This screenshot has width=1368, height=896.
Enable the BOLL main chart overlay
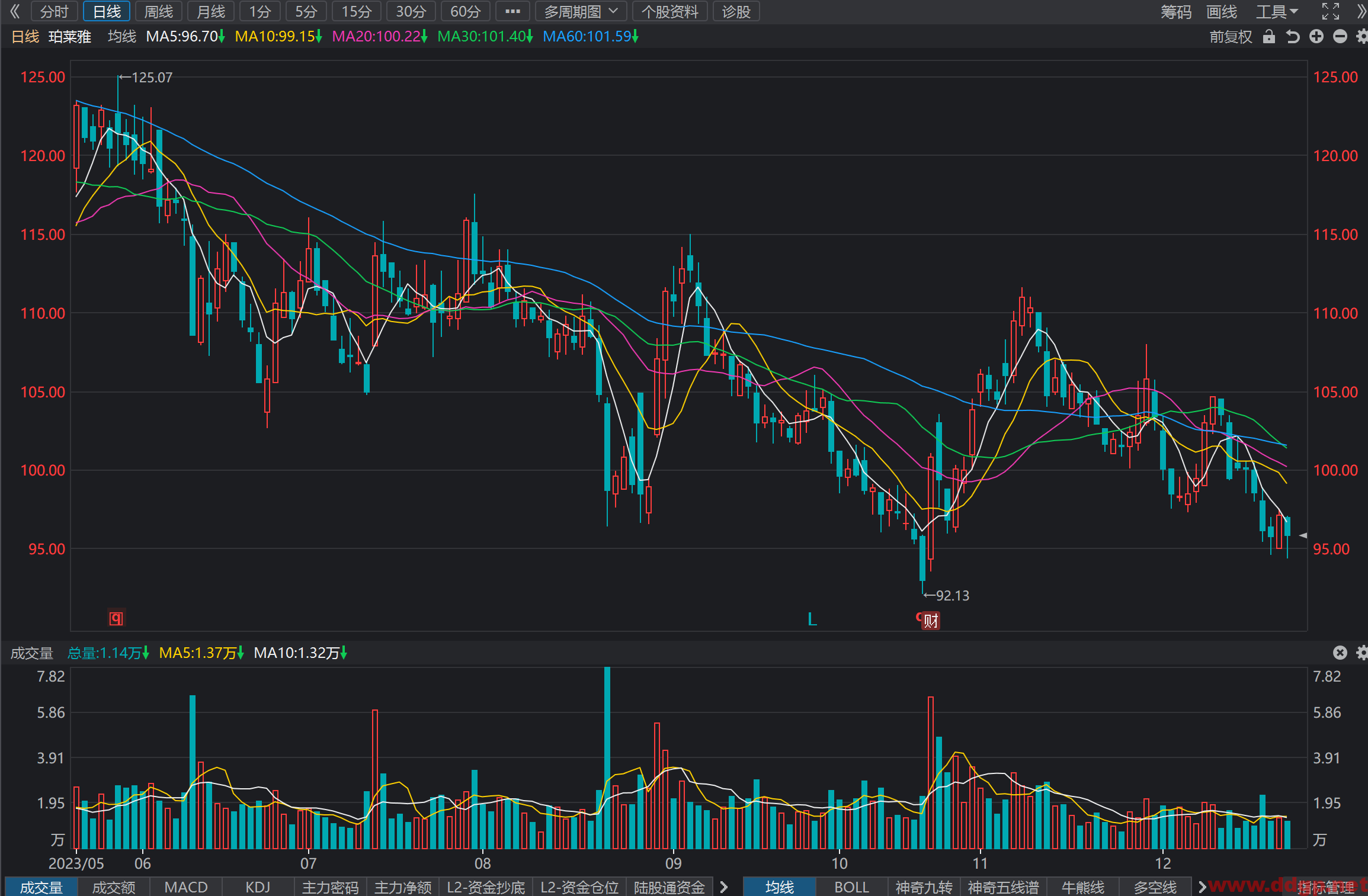point(851,887)
